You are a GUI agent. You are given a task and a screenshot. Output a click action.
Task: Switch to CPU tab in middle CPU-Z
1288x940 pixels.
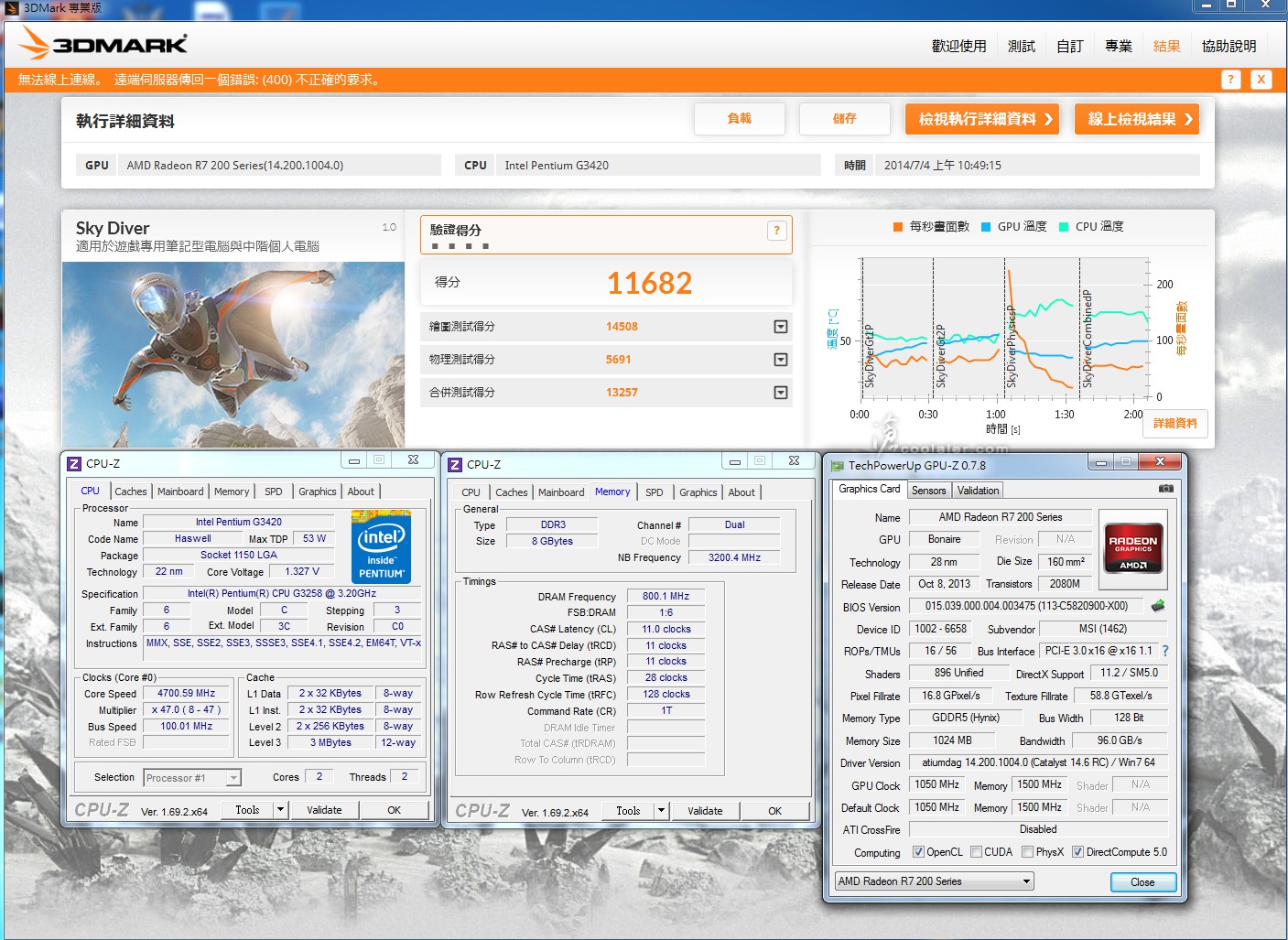471,492
